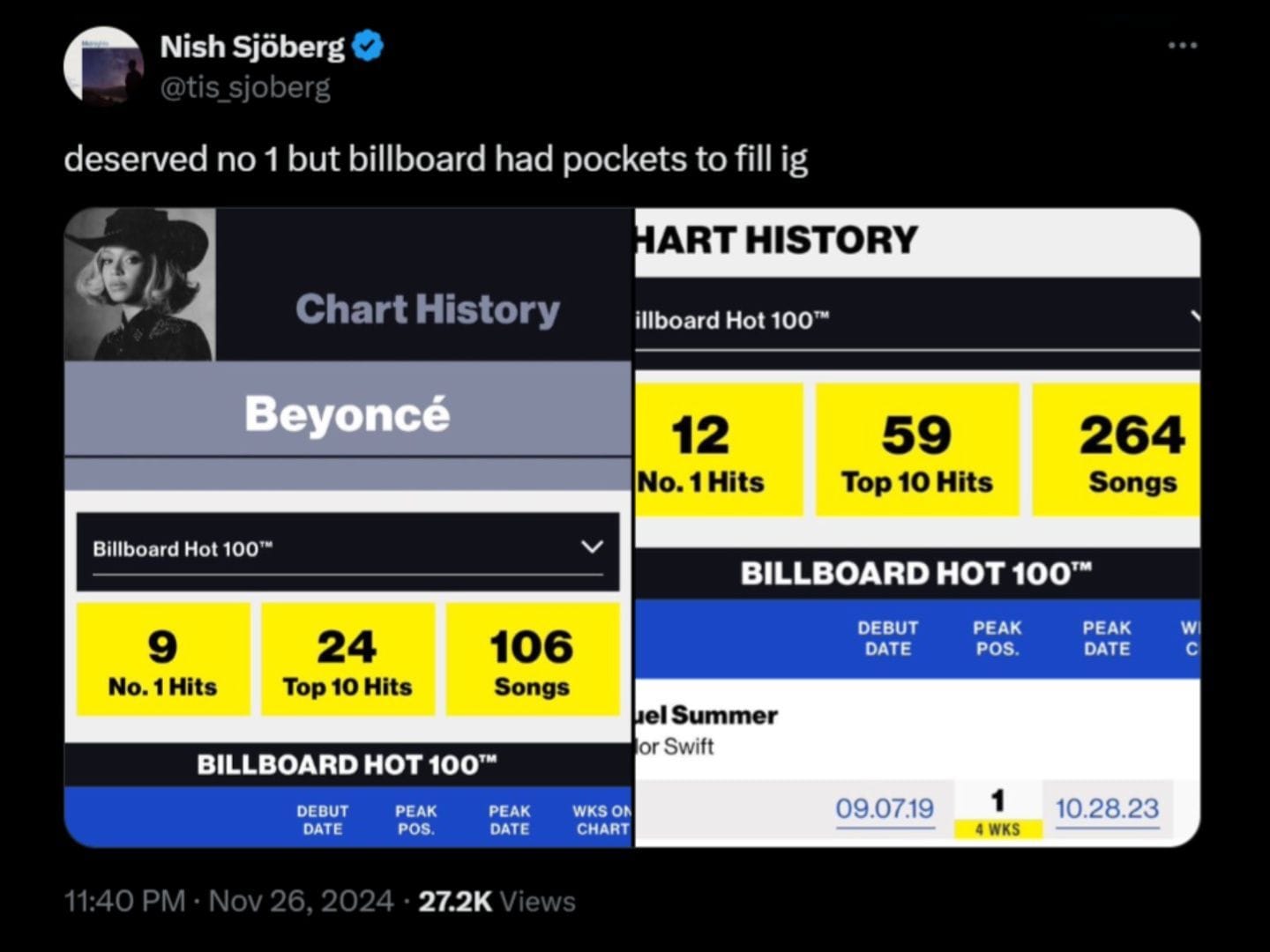Click the Beyoncé cowboy hat photo
Screen dimensions: 1270x952
140,284
